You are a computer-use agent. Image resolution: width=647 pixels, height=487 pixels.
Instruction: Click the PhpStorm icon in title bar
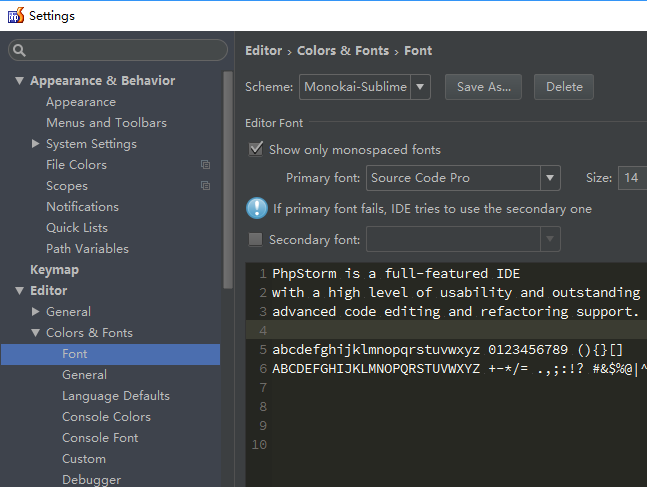tap(16, 15)
